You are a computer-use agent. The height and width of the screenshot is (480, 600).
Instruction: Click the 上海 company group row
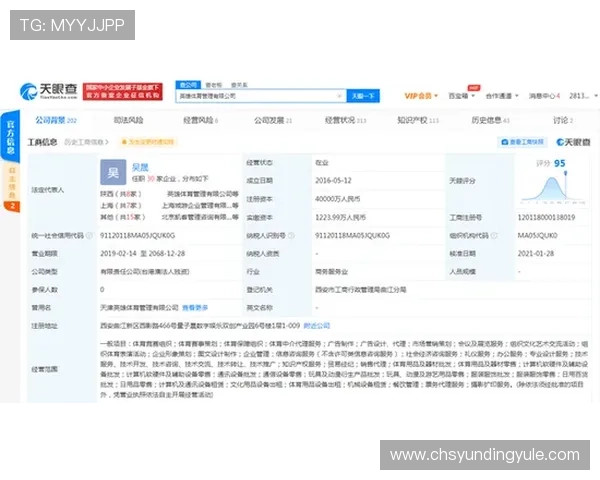170,206
